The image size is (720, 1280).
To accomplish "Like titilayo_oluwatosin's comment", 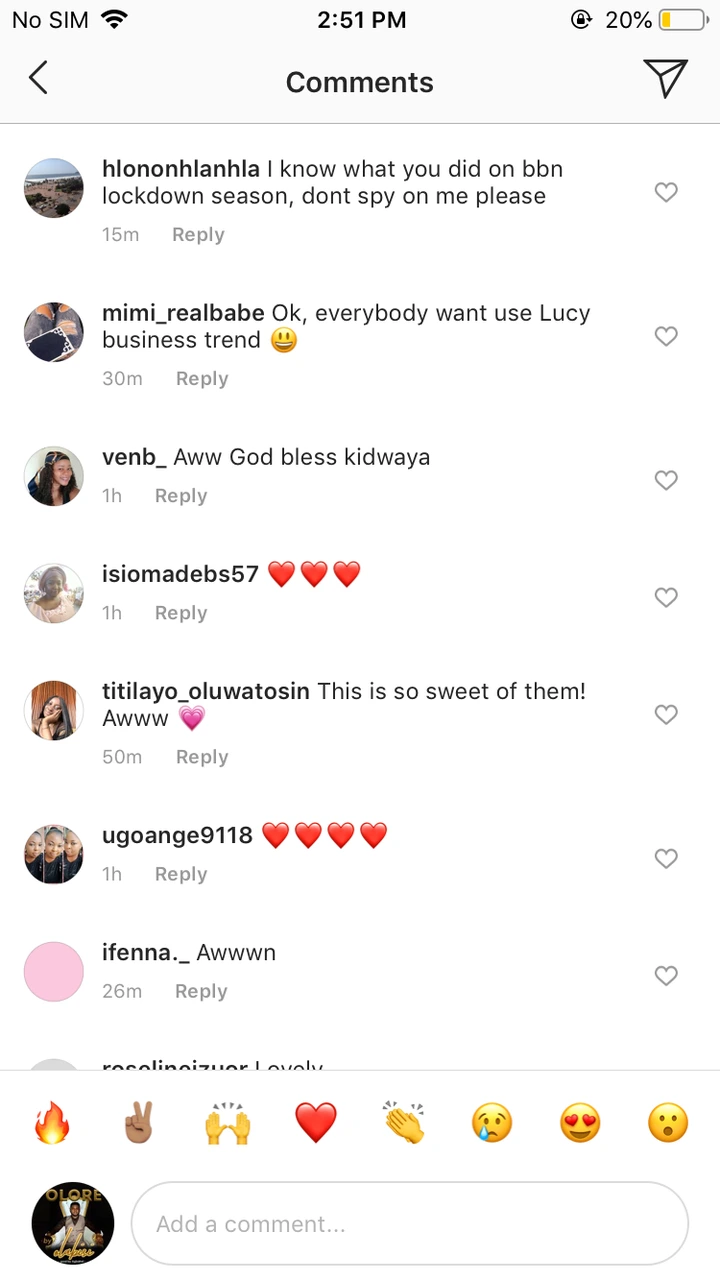I will click(x=666, y=714).
